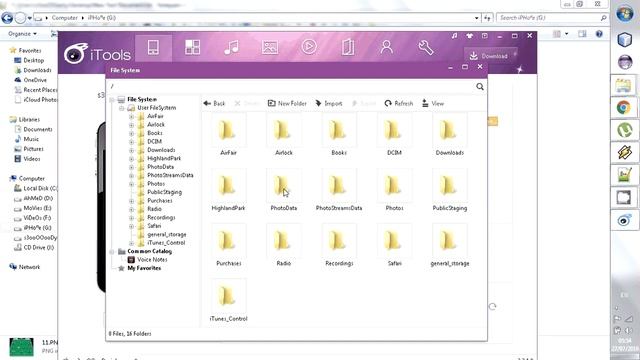640x360 pixels.
Task: Open the Applications tab in iTools
Action: coord(192,47)
